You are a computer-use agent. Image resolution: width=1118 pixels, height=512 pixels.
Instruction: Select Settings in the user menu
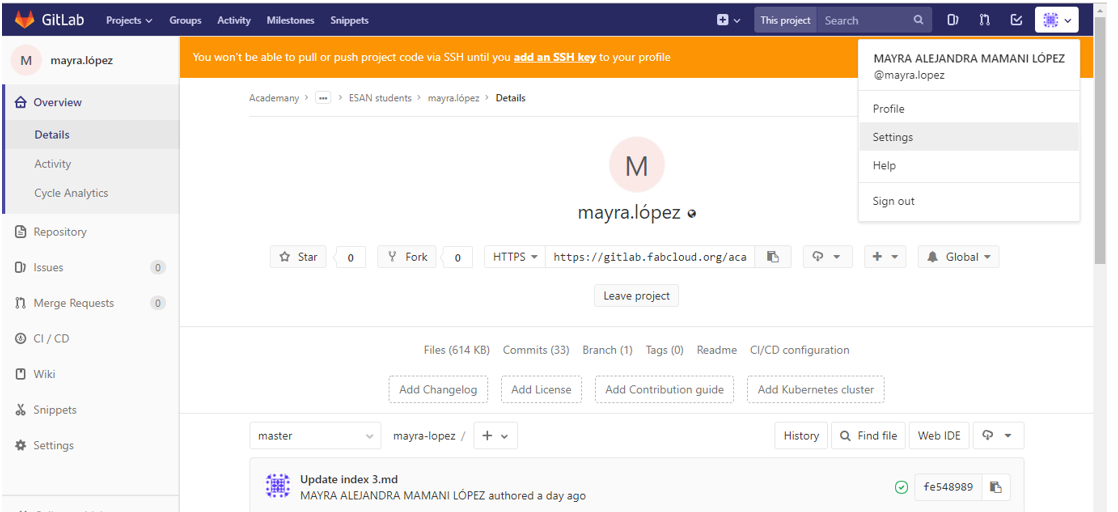coord(893,137)
